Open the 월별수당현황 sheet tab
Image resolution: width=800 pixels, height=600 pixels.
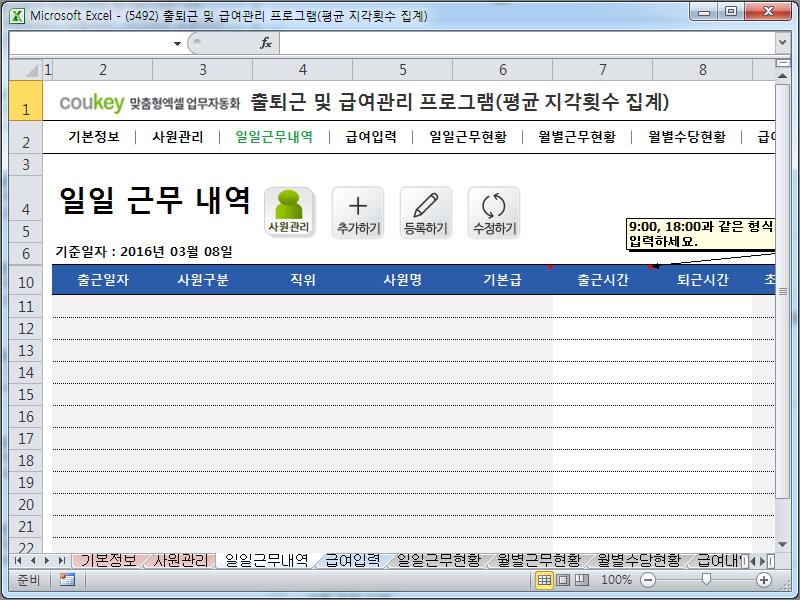639,561
